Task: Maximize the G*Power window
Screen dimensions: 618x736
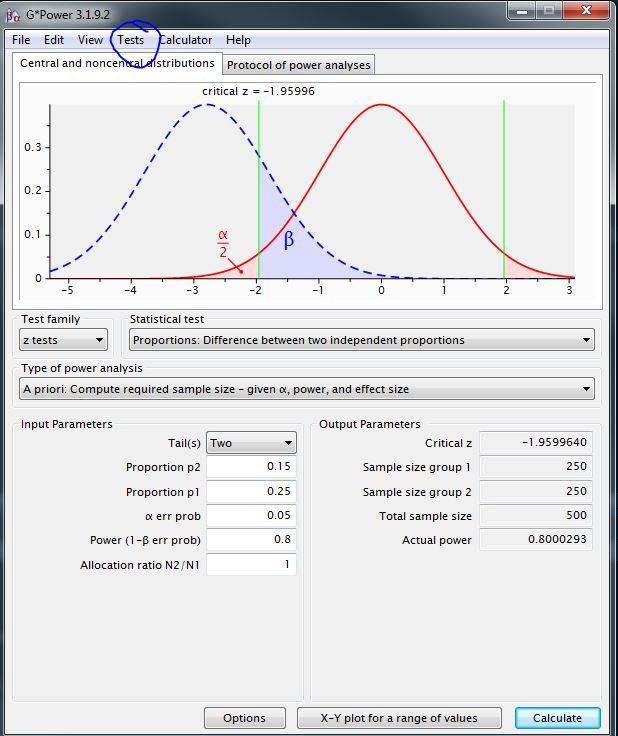Action: (549, 11)
